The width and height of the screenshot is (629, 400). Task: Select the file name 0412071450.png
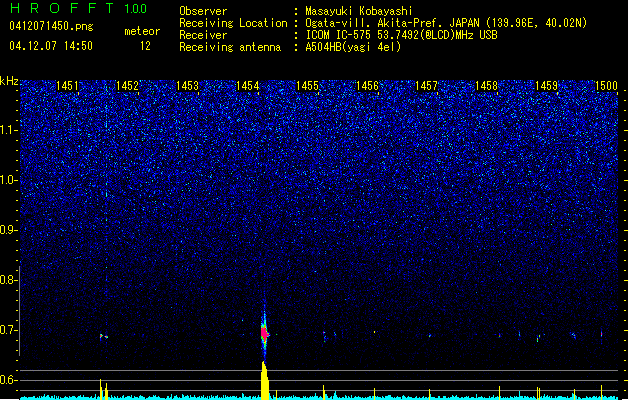coord(51,26)
